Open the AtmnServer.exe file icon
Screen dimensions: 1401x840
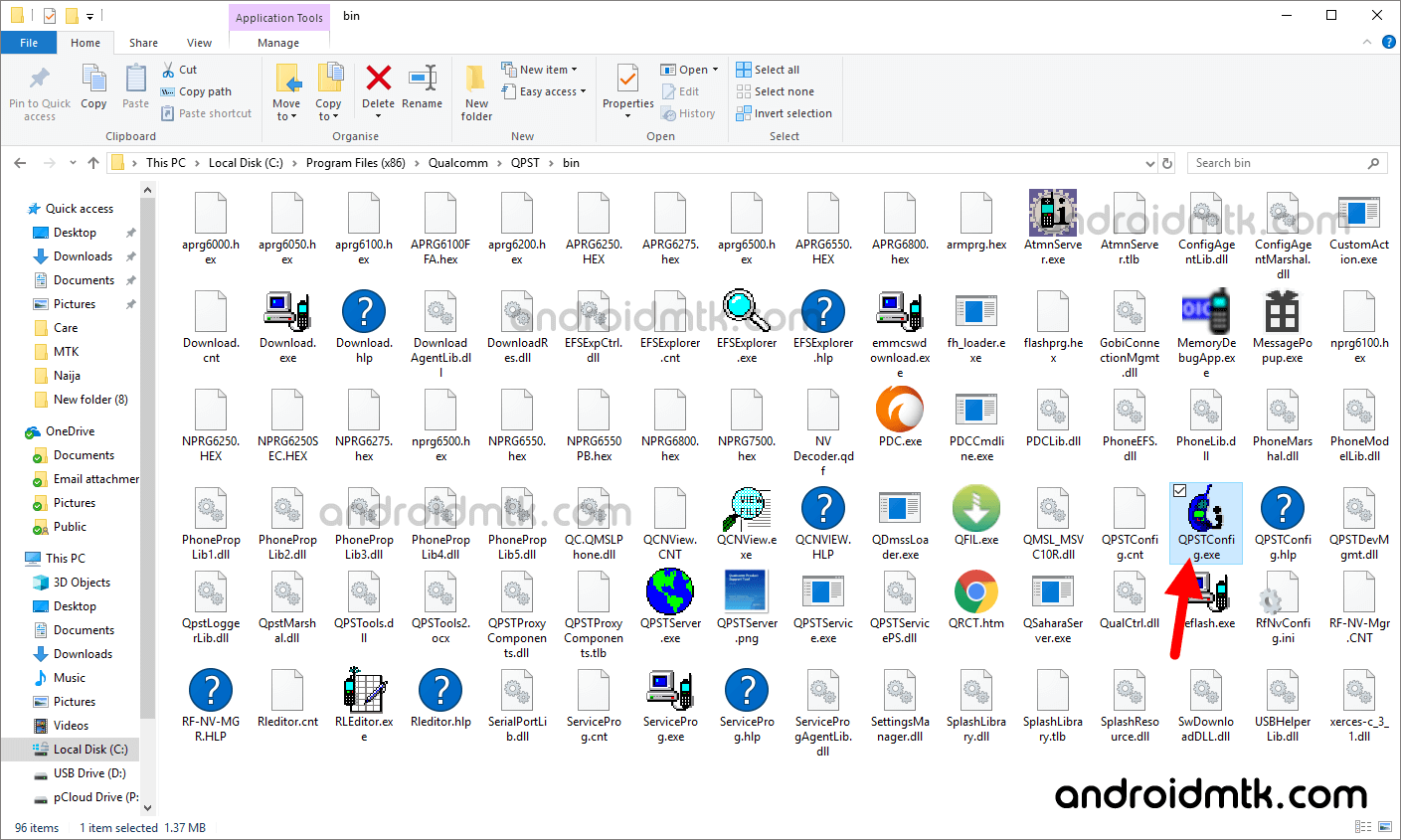tap(1053, 213)
